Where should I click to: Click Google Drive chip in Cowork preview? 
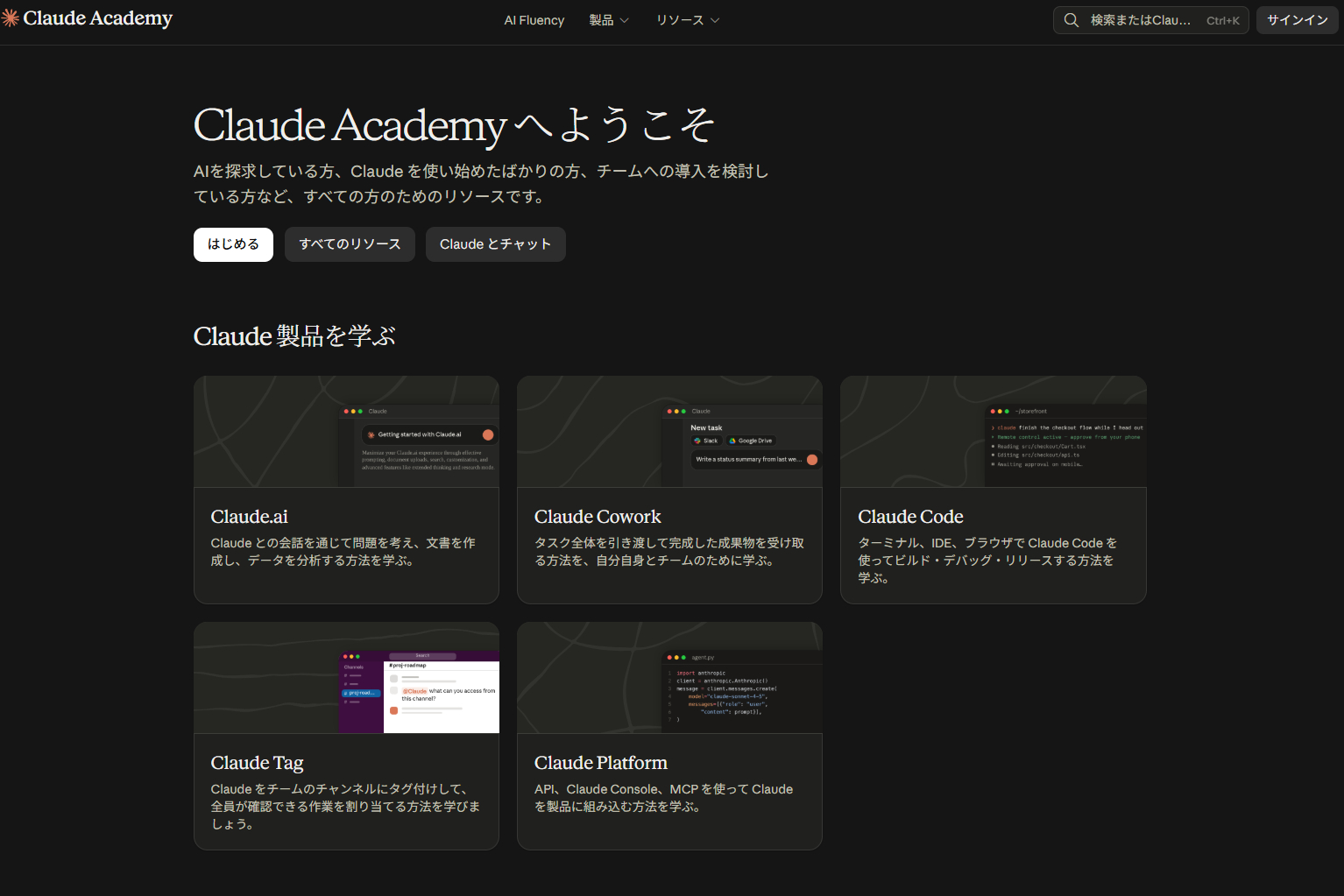tap(751, 441)
